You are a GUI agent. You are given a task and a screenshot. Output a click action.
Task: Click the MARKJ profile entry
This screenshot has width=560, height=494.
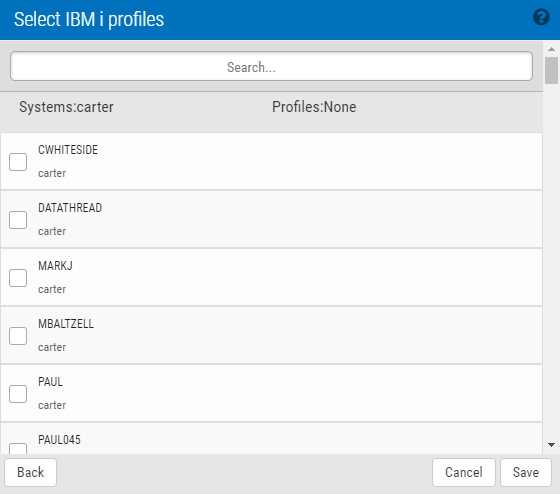pos(271,277)
